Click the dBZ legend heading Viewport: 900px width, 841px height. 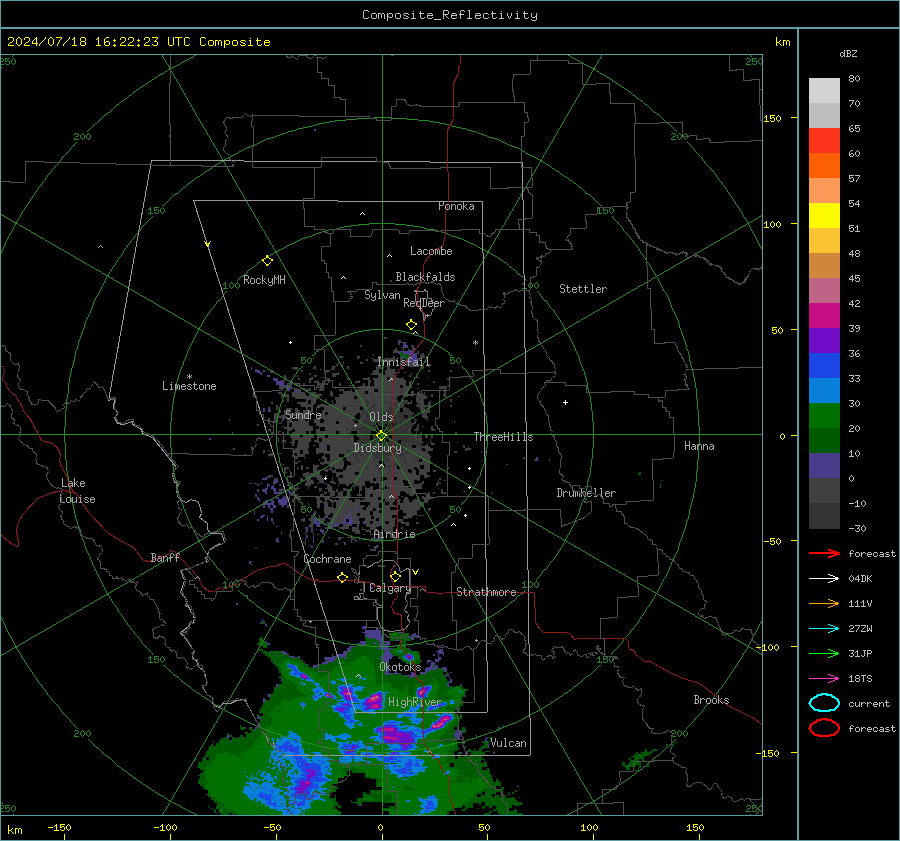click(848, 54)
